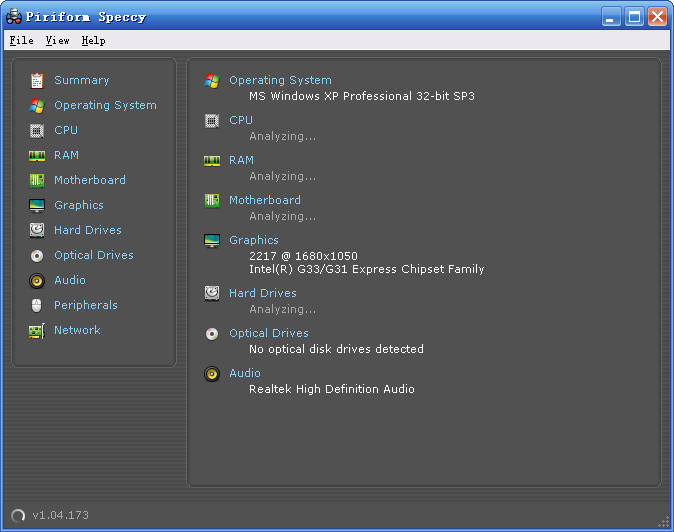Click the Graphics monitor icon in sidebar

(x=37, y=205)
